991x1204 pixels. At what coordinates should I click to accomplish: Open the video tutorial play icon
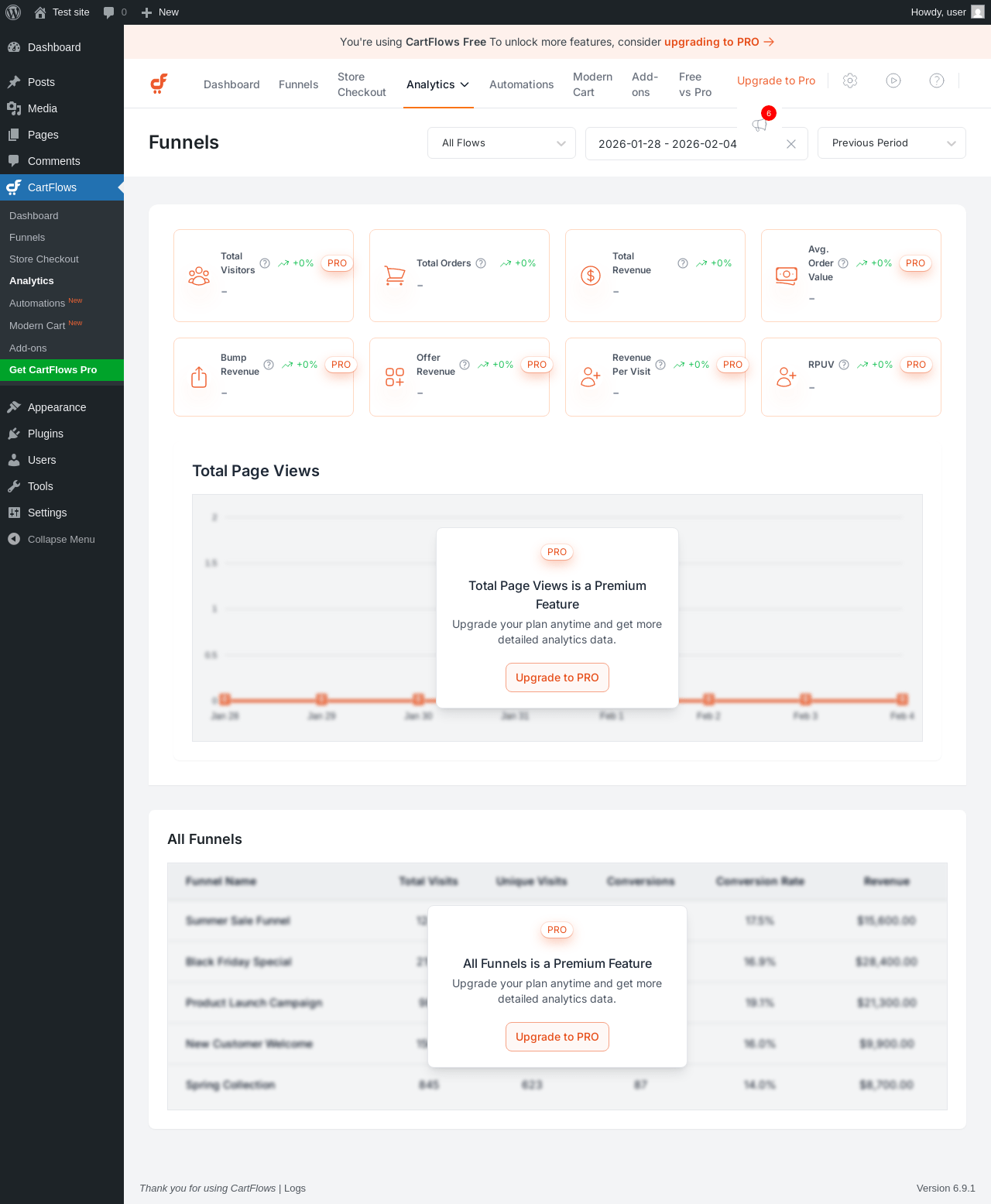(x=893, y=81)
